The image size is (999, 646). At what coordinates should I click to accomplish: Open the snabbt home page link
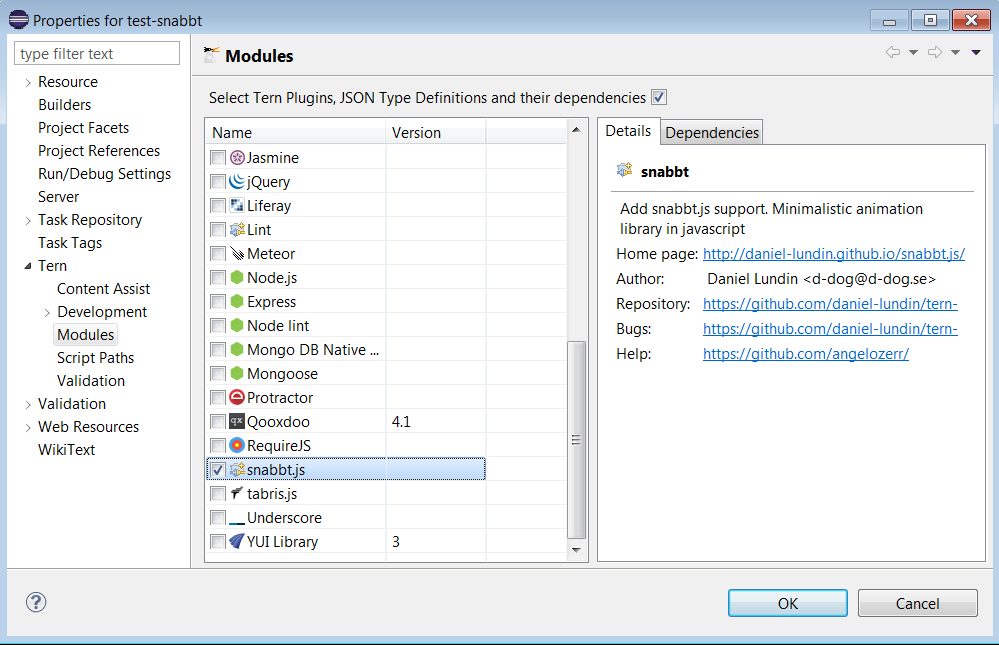(833, 253)
